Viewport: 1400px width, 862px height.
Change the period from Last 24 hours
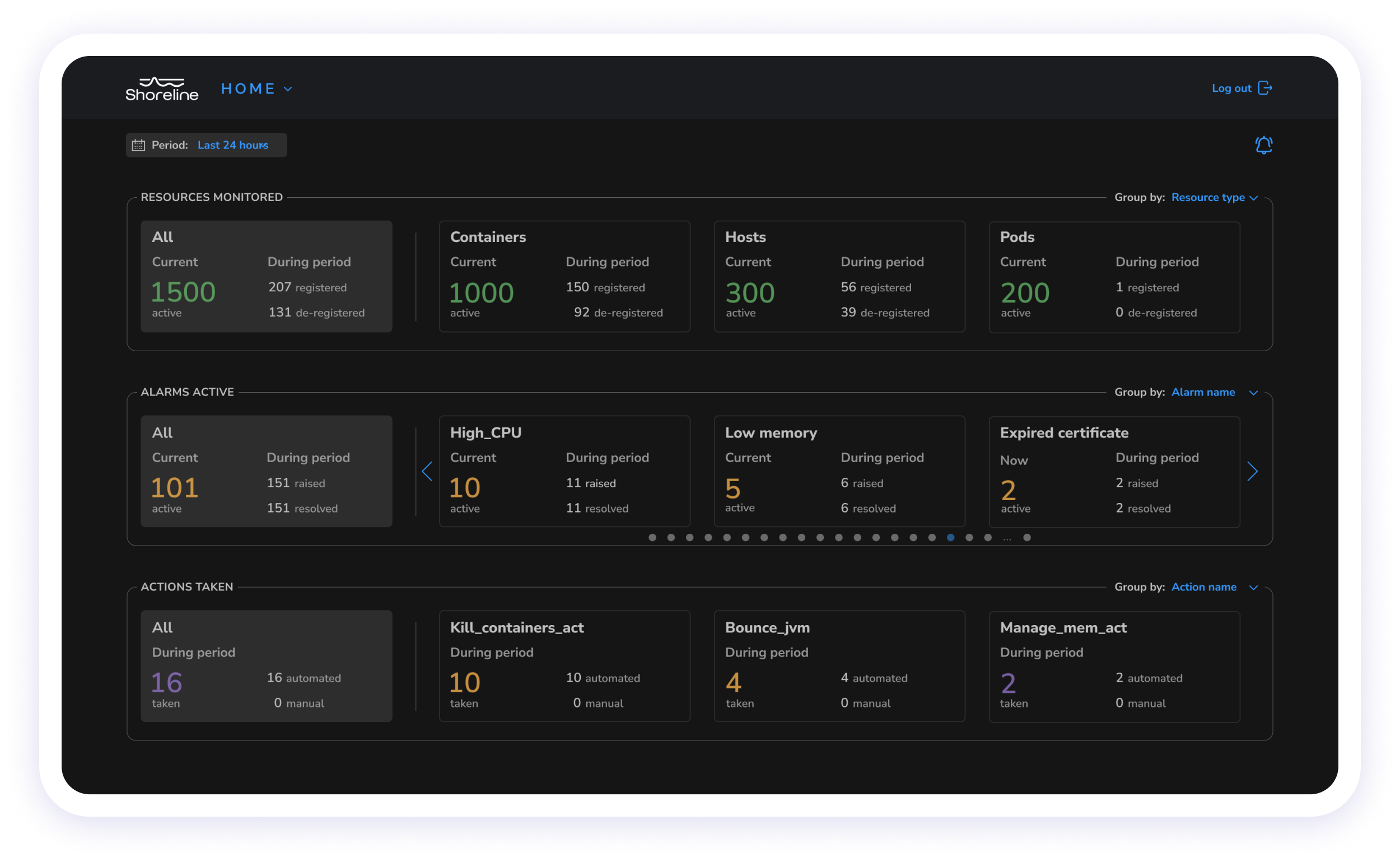tap(232, 145)
